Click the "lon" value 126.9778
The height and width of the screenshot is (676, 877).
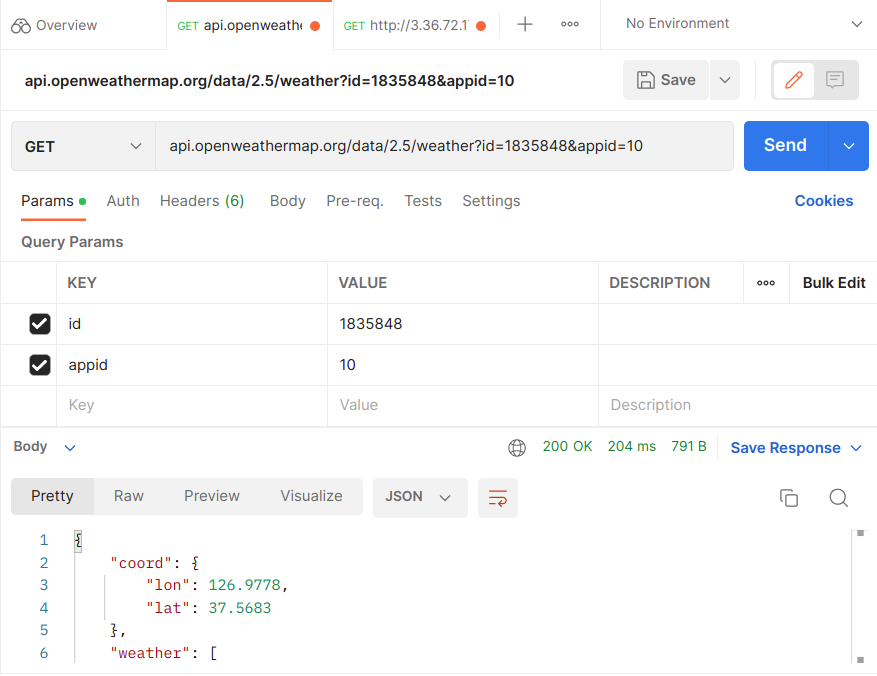[x=244, y=585]
